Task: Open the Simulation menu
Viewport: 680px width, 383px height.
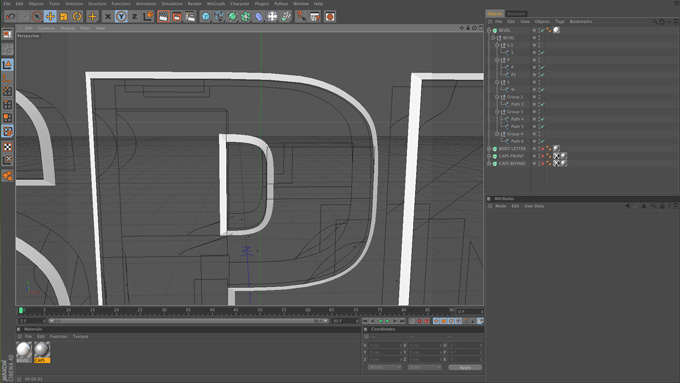Action: pyautogui.click(x=172, y=4)
